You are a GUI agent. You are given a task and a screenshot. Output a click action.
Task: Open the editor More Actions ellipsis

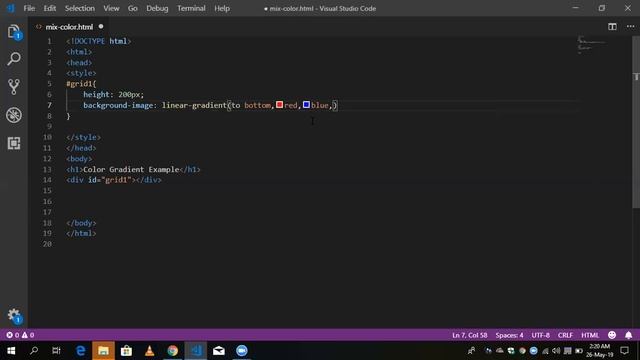[x=631, y=27]
